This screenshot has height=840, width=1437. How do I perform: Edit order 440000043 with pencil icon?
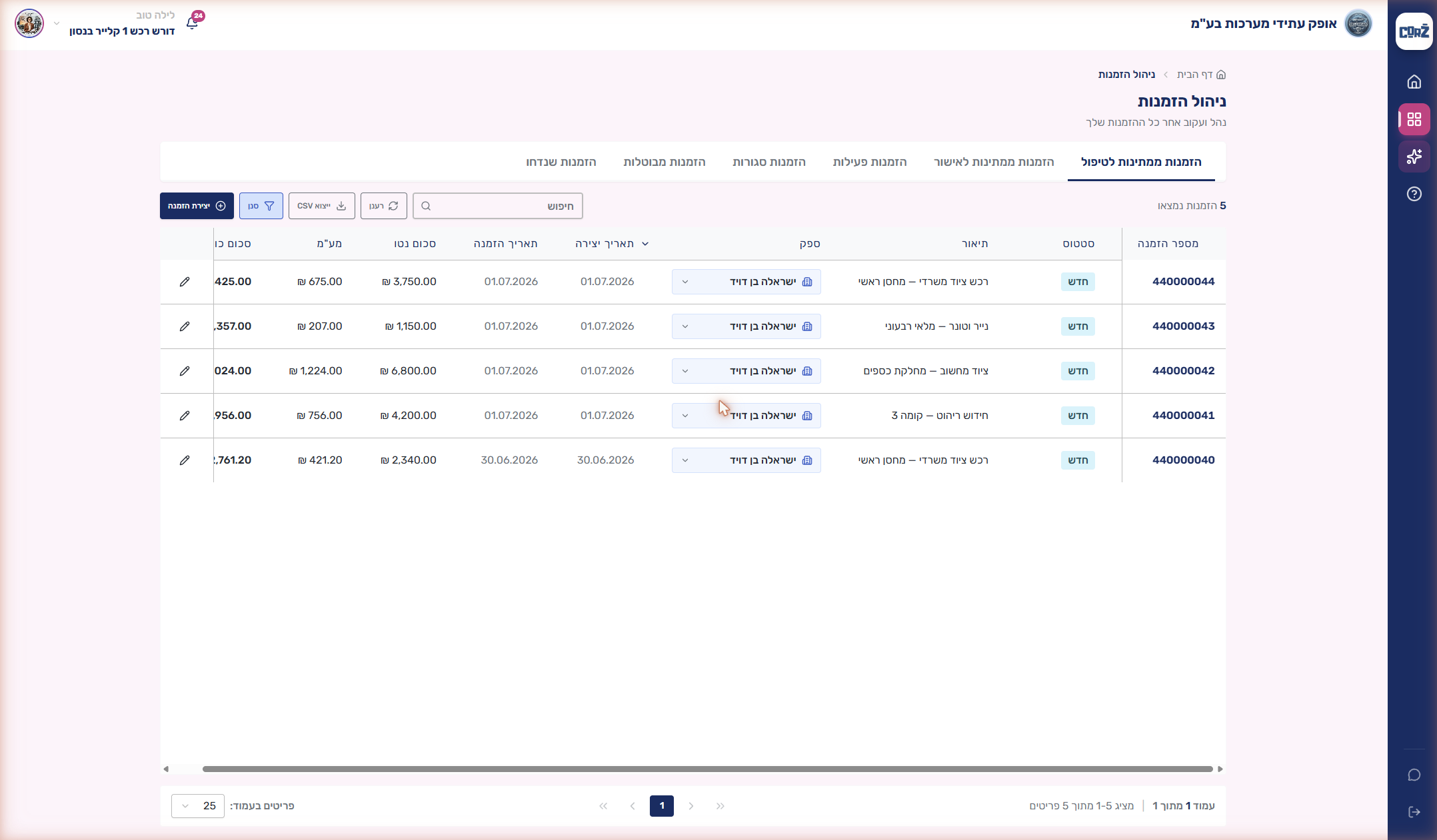[x=185, y=326]
